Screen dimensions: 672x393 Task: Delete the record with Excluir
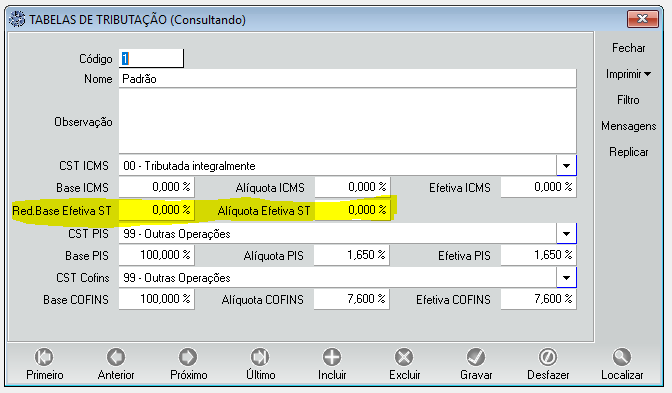click(404, 364)
